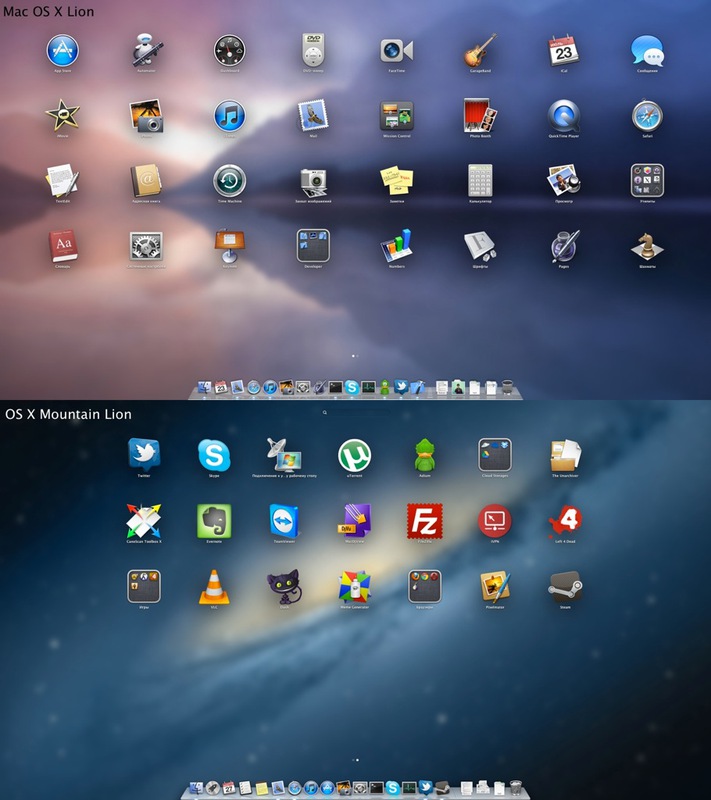Launch DVD Player from Launchpad
This screenshot has width=711, height=800.
pos(313,51)
